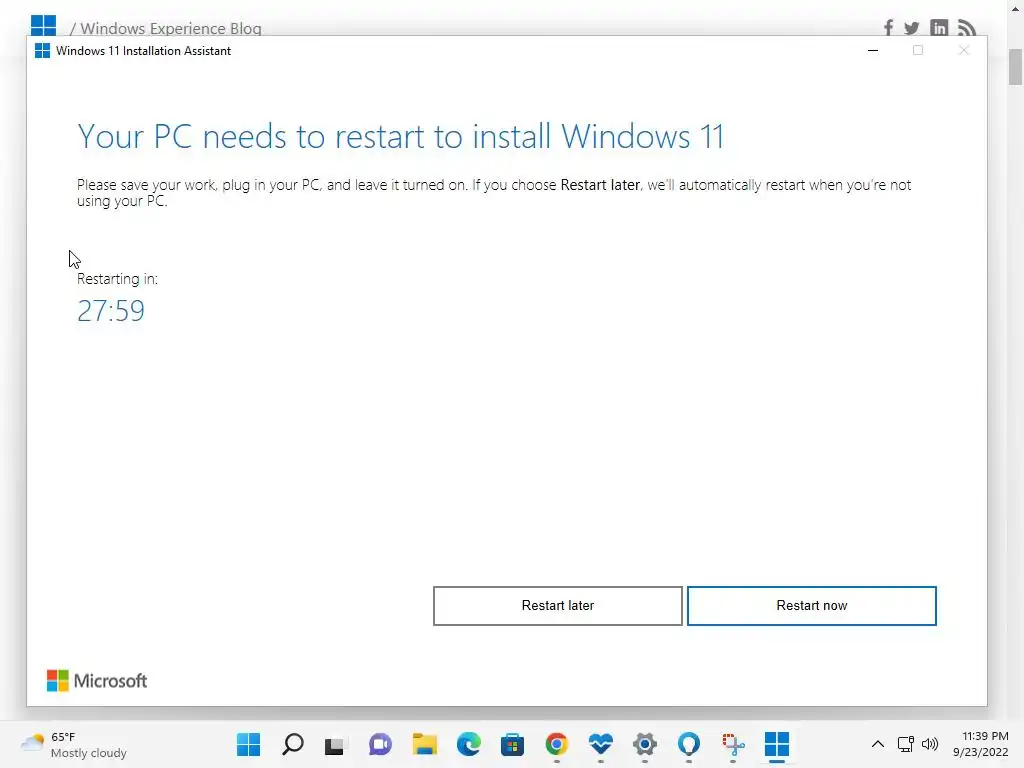Open the PC Health Check taskbar icon
1024x768 pixels.
(600, 744)
